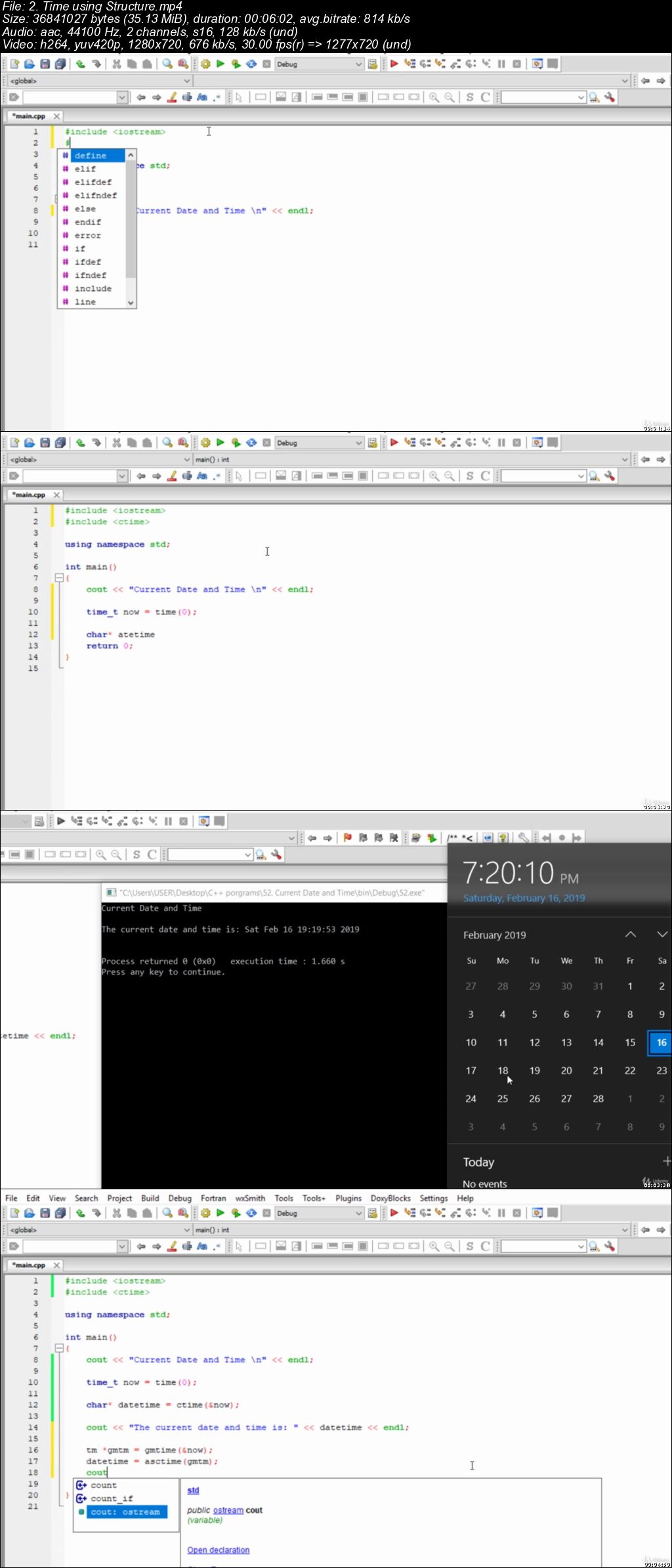Click zoom-in magnifier icon in window with menu bar
This screenshot has width=672, height=1568.
tap(434, 1246)
